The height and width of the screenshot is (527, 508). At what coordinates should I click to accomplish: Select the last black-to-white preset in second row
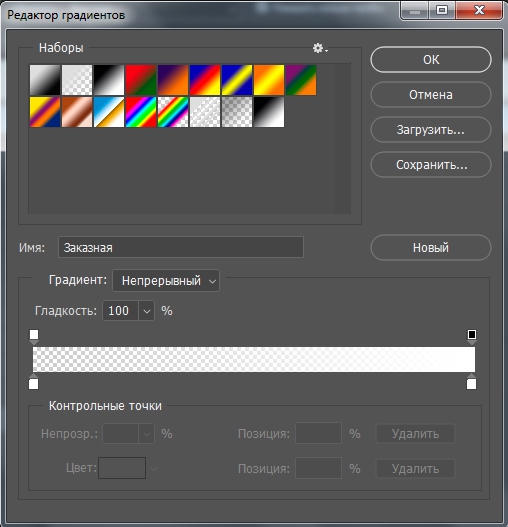[x=269, y=112]
